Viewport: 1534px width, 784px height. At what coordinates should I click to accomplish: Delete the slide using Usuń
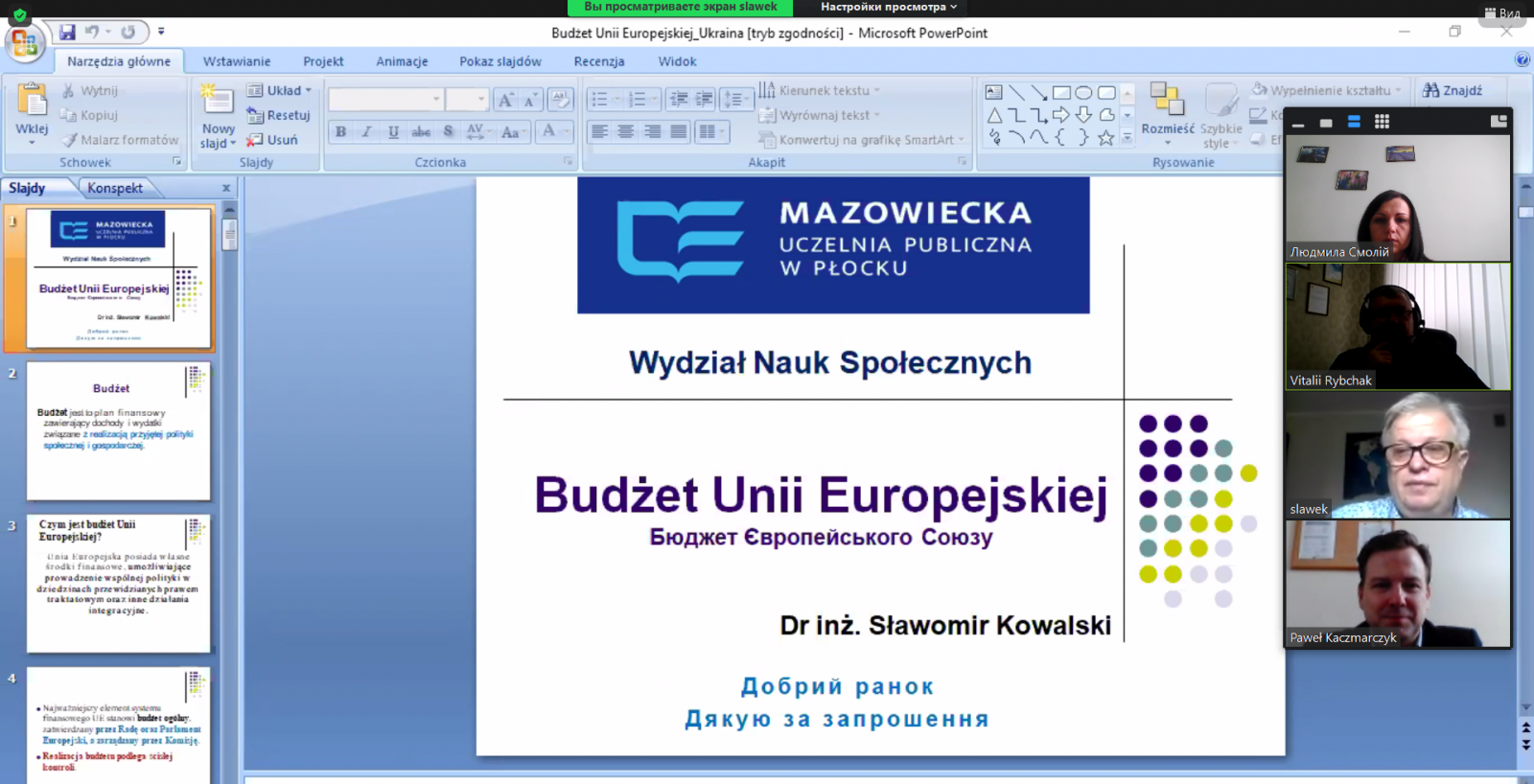coord(272,140)
